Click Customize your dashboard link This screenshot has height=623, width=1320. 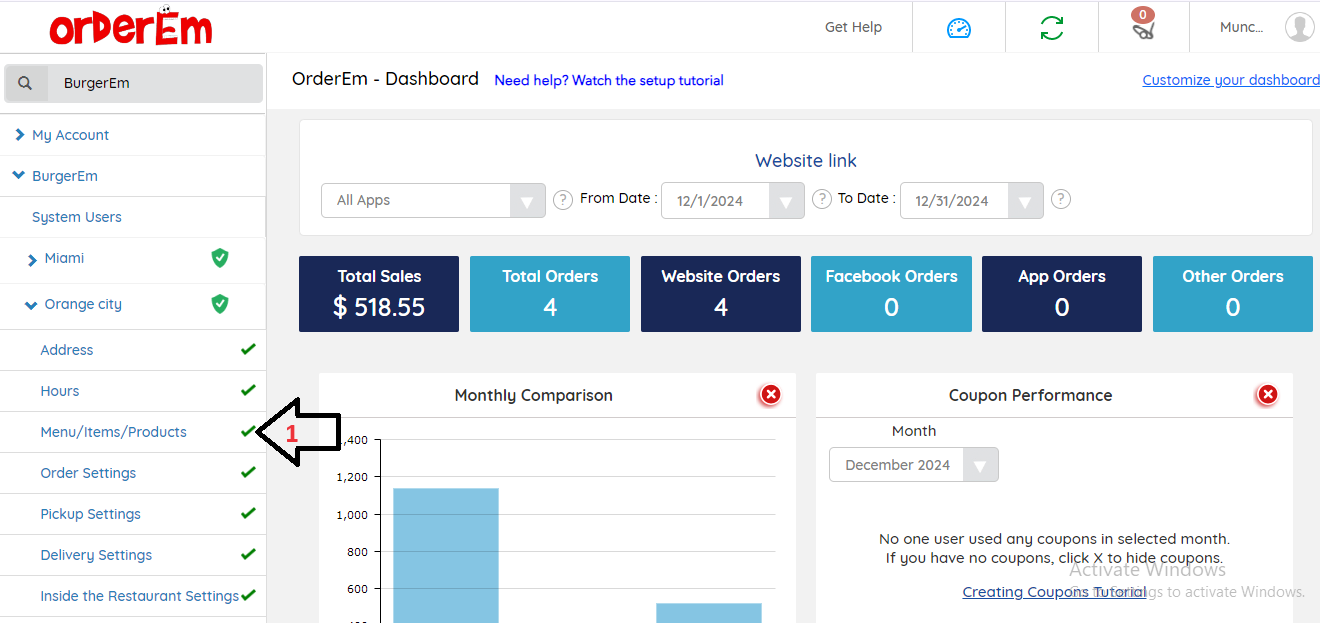(x=1230, y=80)
